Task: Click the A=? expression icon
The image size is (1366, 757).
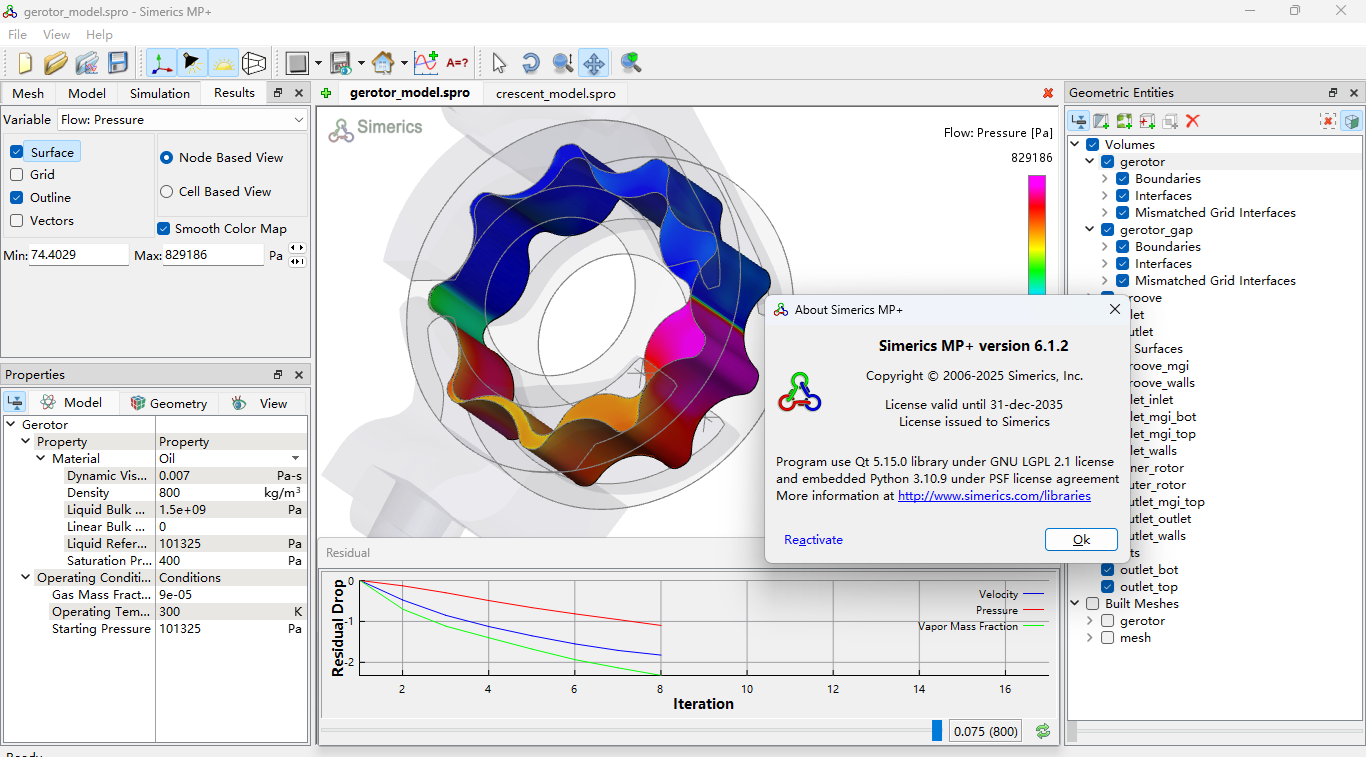Action: coord(457,63)
